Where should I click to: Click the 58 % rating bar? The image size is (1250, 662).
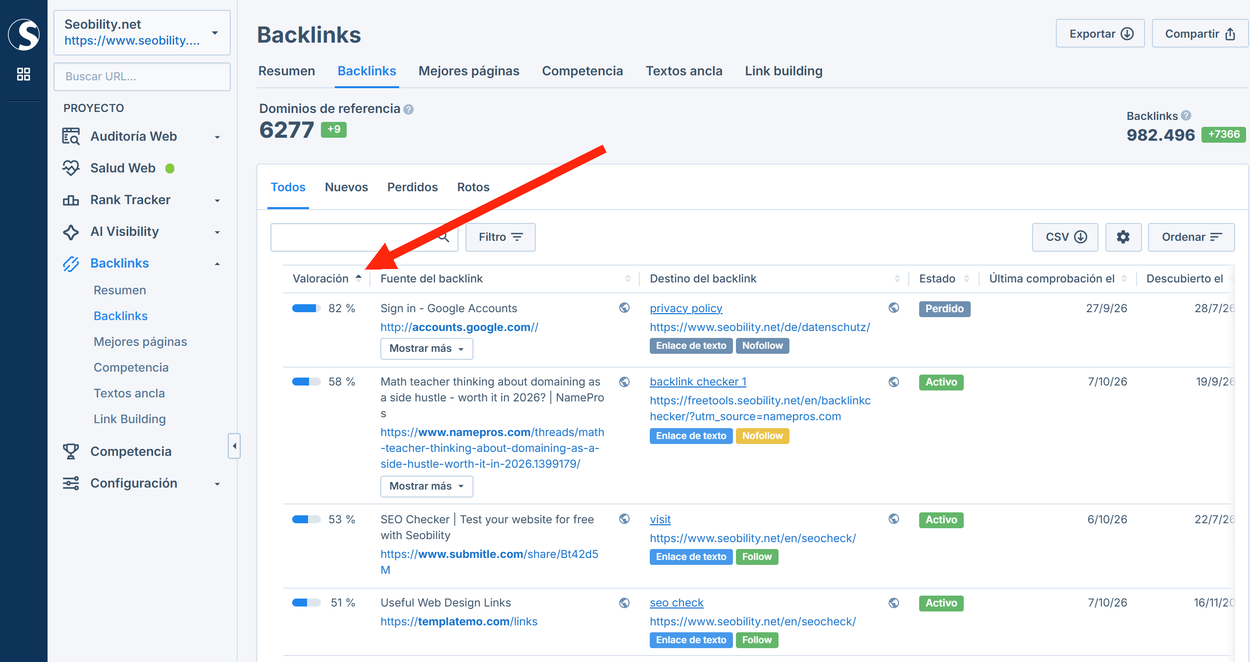point(306,382)
